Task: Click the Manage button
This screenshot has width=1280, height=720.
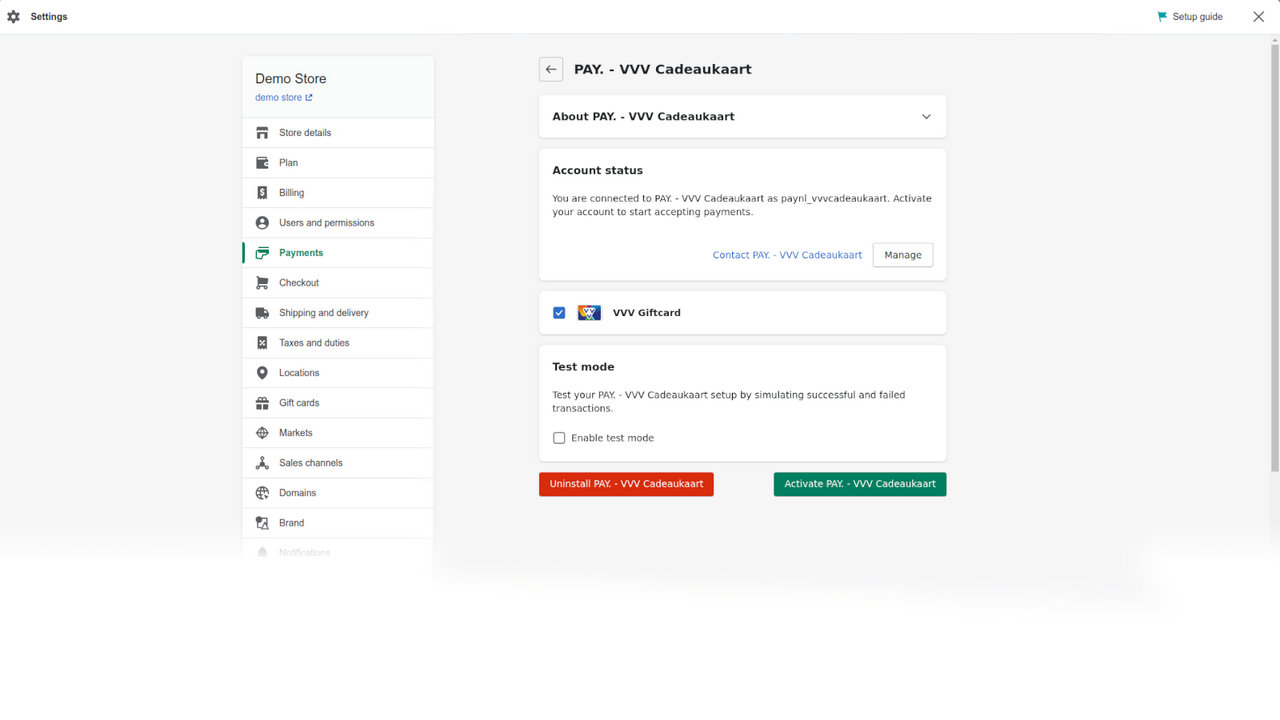Action: [x=903, y=255]
